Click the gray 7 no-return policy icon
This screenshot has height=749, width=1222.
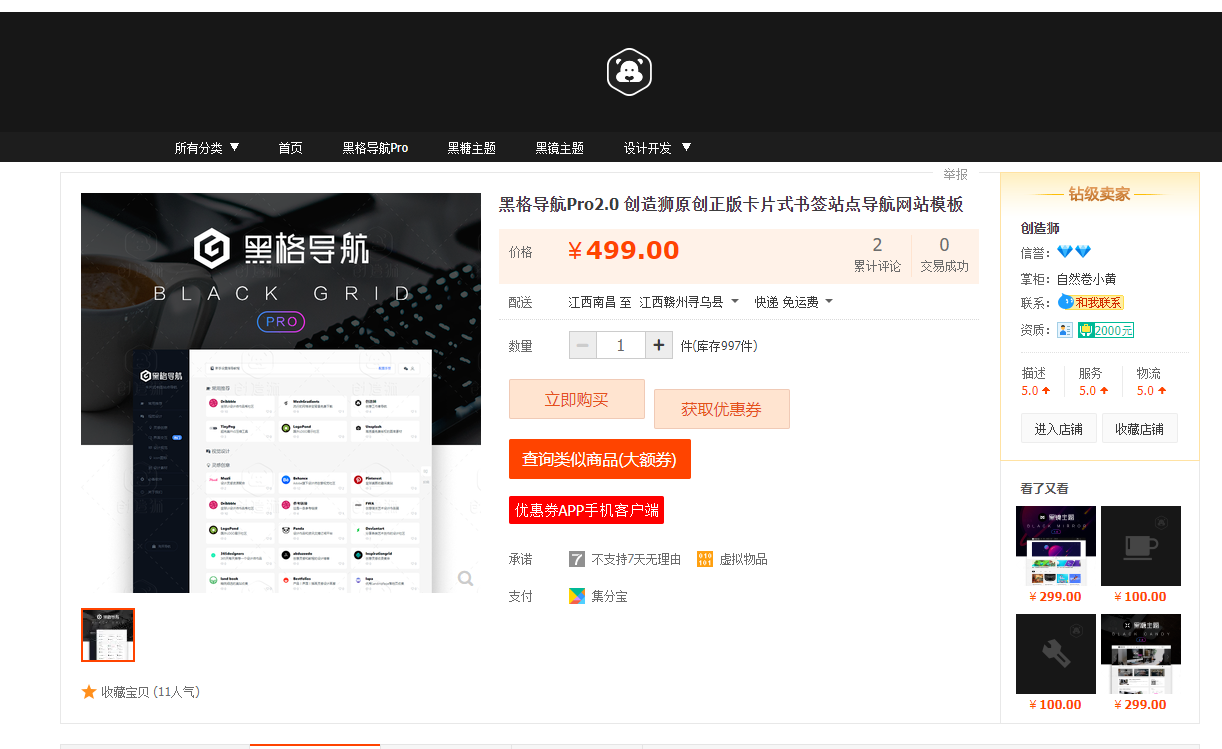[x=577, y=559]
